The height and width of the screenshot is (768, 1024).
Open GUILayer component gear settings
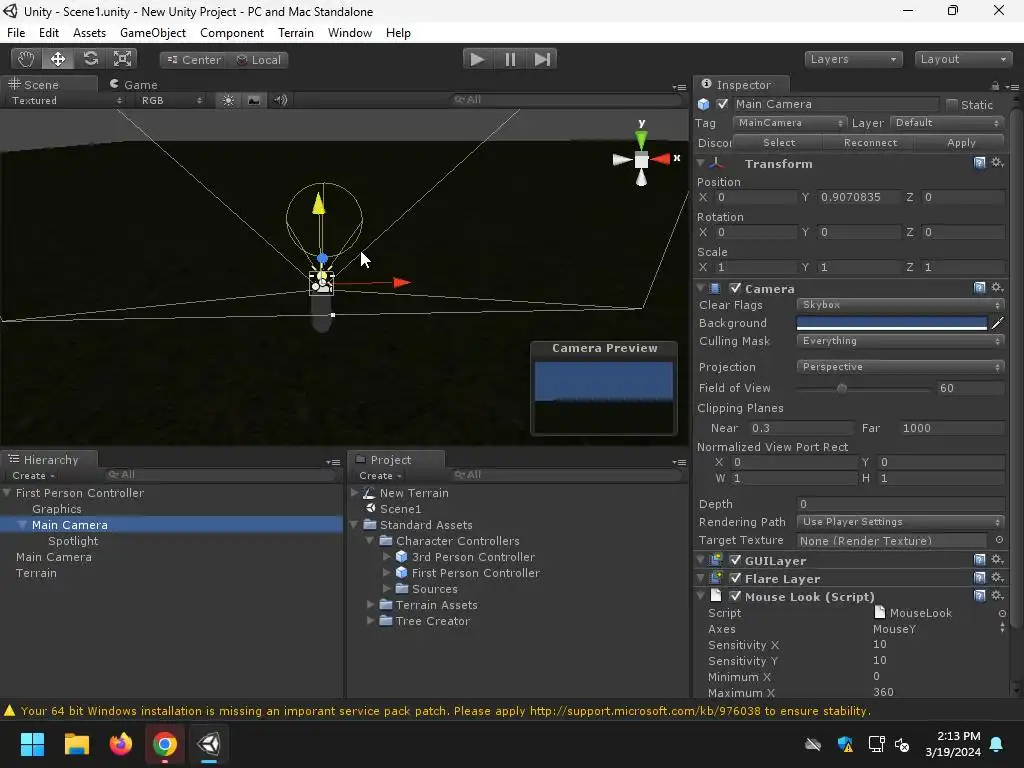coord(997,560)
